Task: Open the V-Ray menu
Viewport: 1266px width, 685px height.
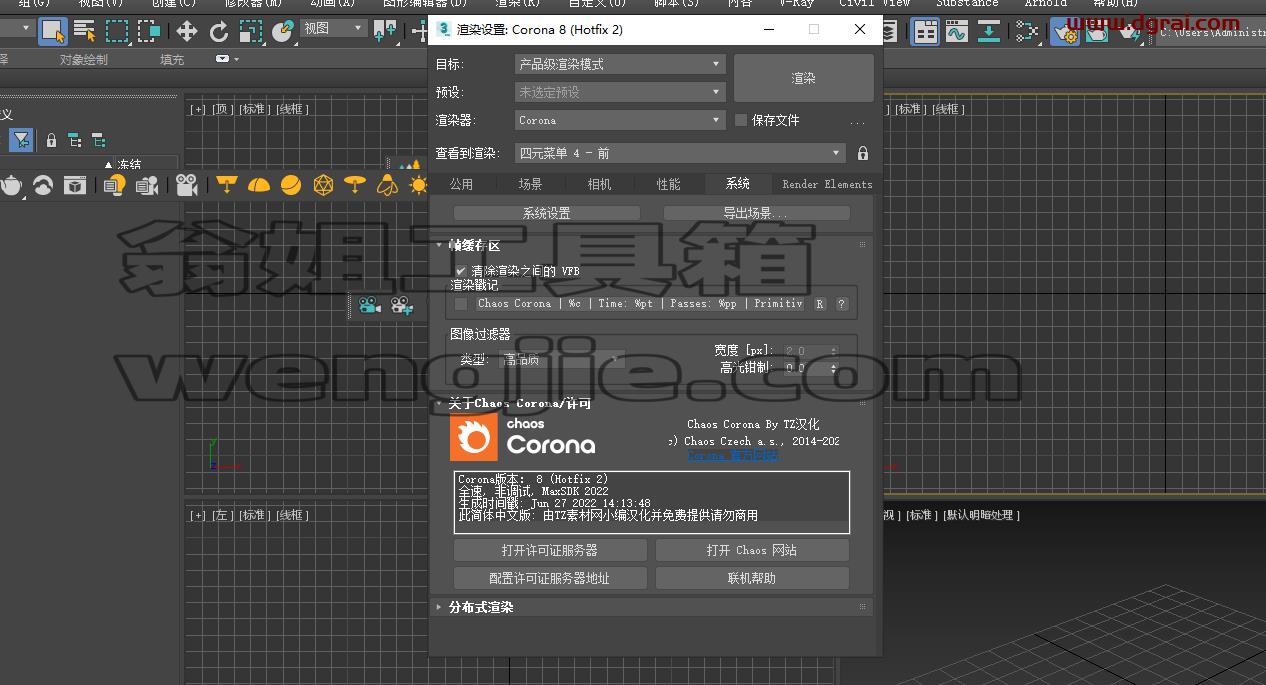Action: (797, 4)
